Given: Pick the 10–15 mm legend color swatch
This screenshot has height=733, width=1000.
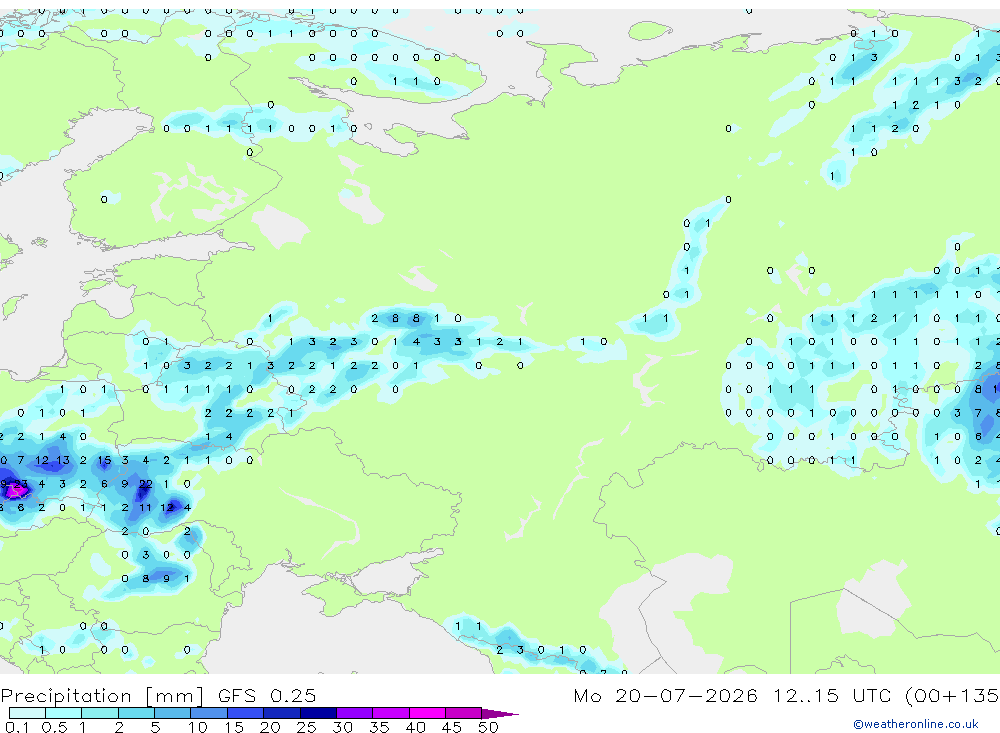Looking at the screenshot, I should point(209,713).
